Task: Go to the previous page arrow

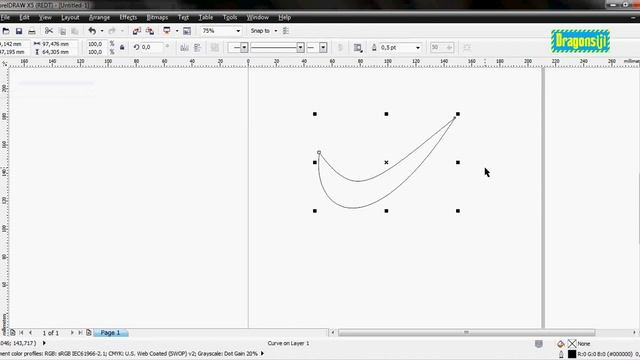Action: point(30,333)
